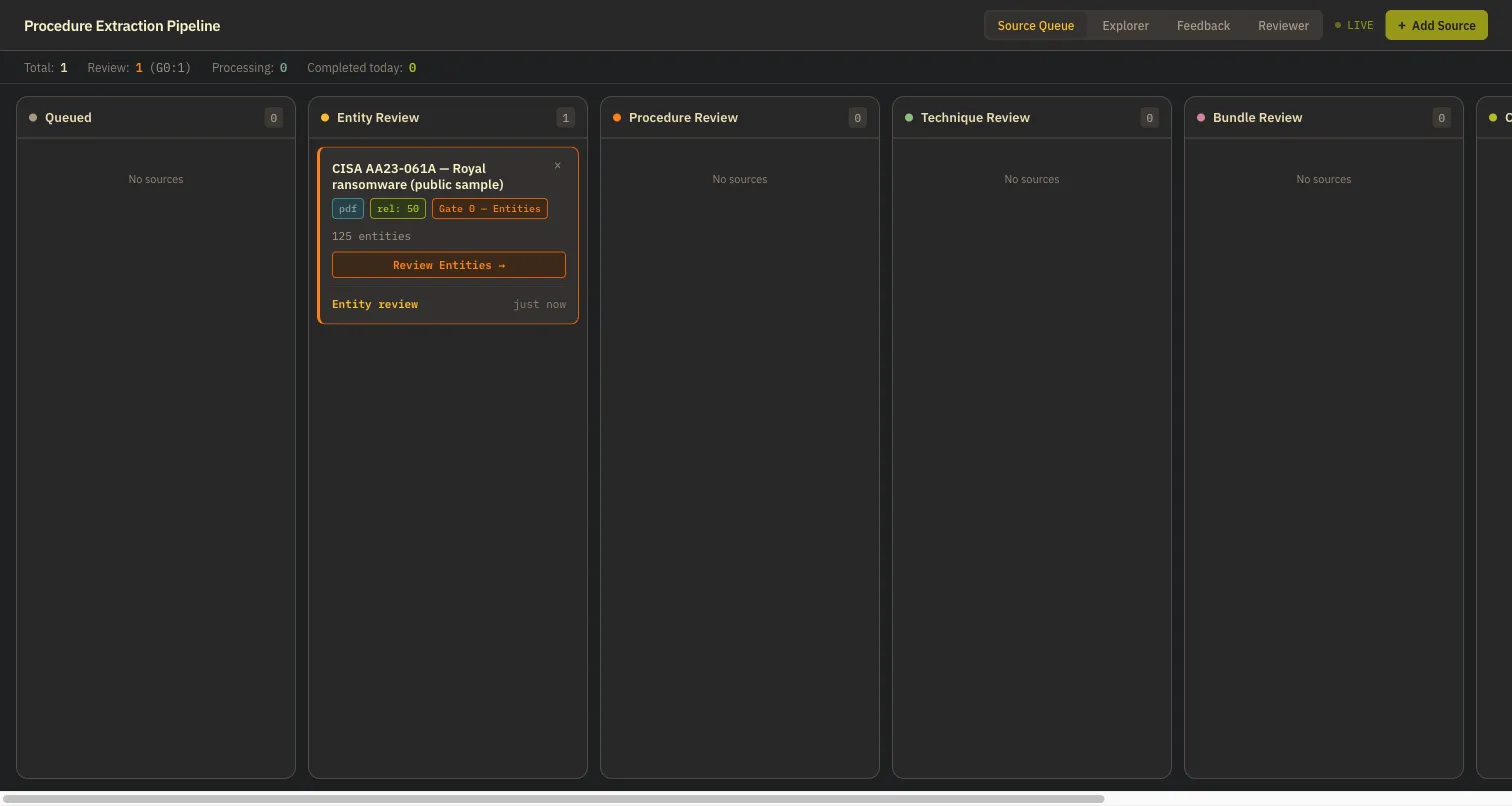Image resolution: width=1512 pixels, height=806 pixels.
Task: Open the Reviewer tab
Action: pos(1283,26)
